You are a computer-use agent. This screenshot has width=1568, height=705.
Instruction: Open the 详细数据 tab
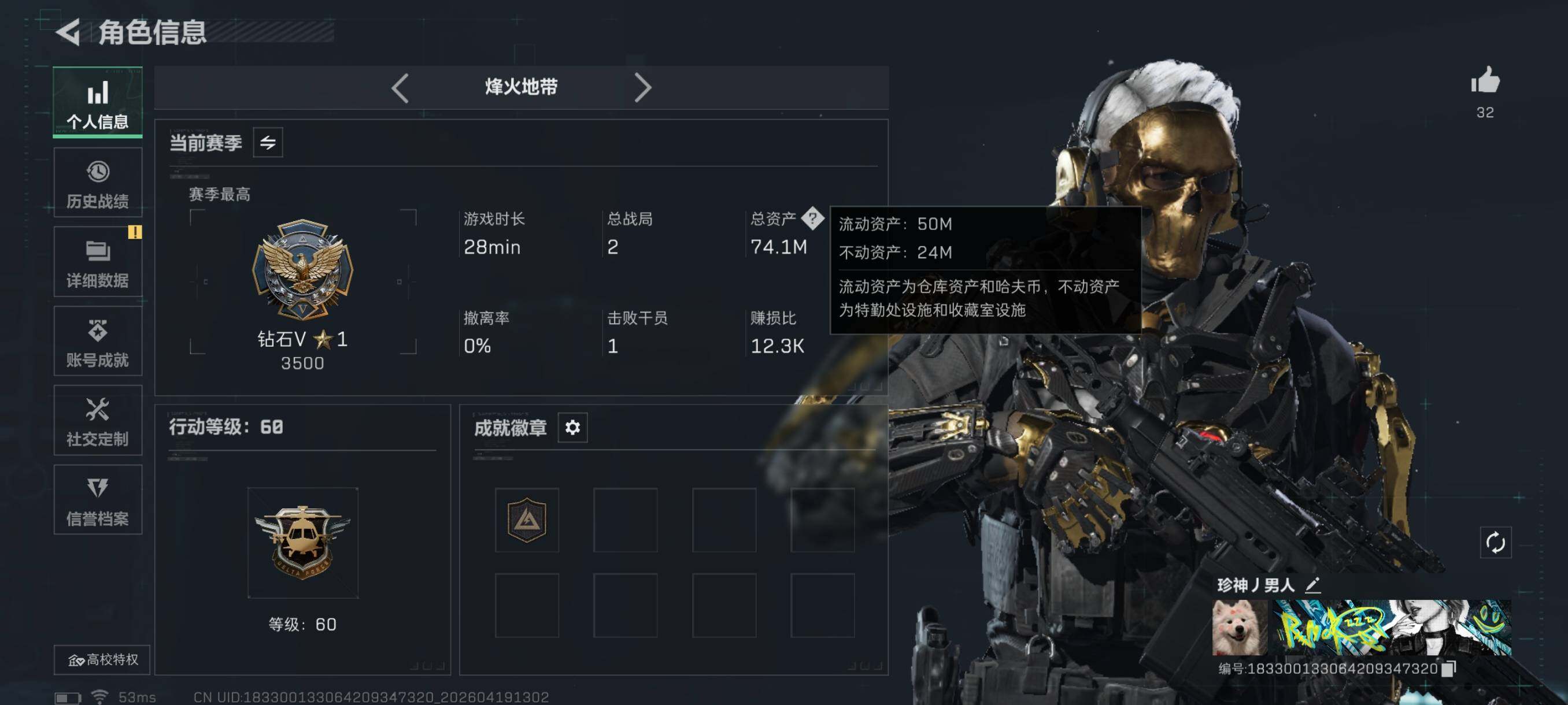pyautogui.click(x=98, y=262)
